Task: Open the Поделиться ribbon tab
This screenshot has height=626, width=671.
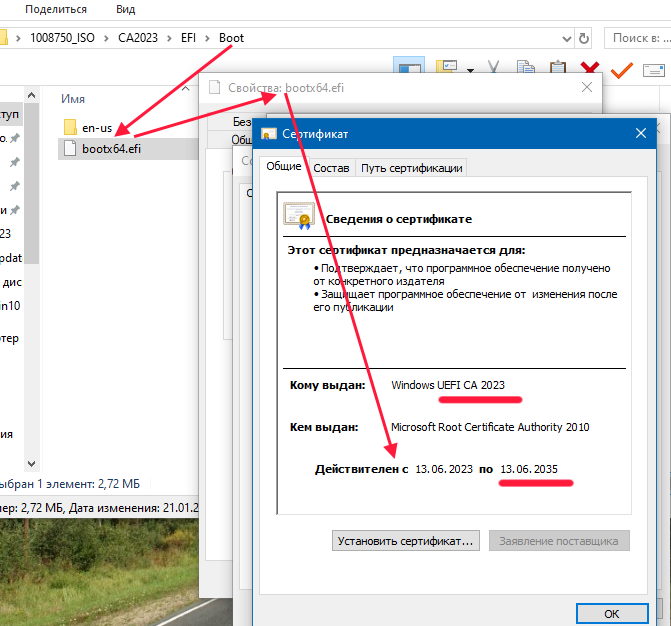Action: [56, 9]
